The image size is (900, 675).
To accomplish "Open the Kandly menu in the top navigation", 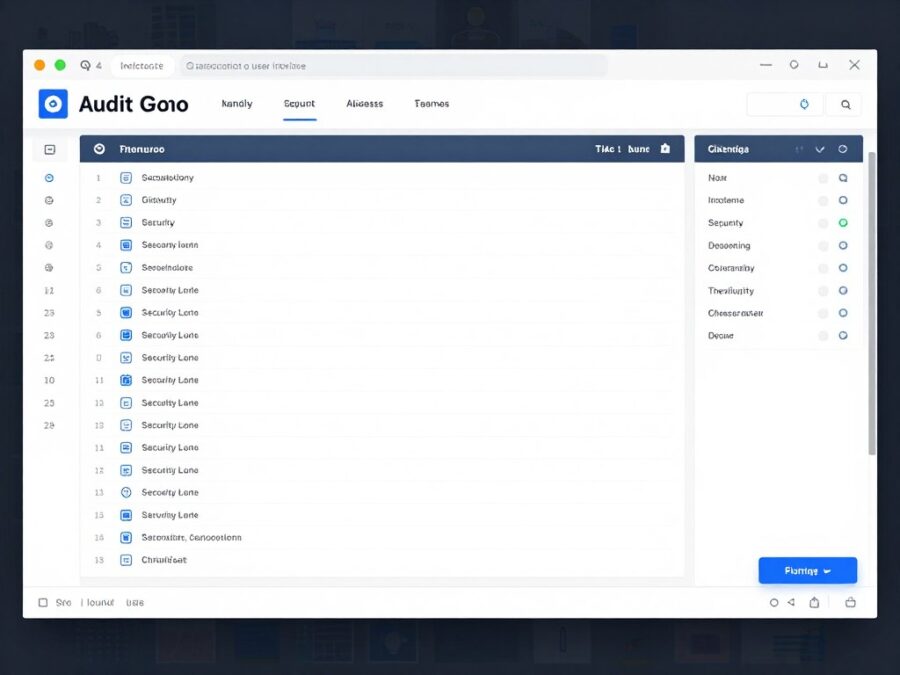I will (236, 104).
